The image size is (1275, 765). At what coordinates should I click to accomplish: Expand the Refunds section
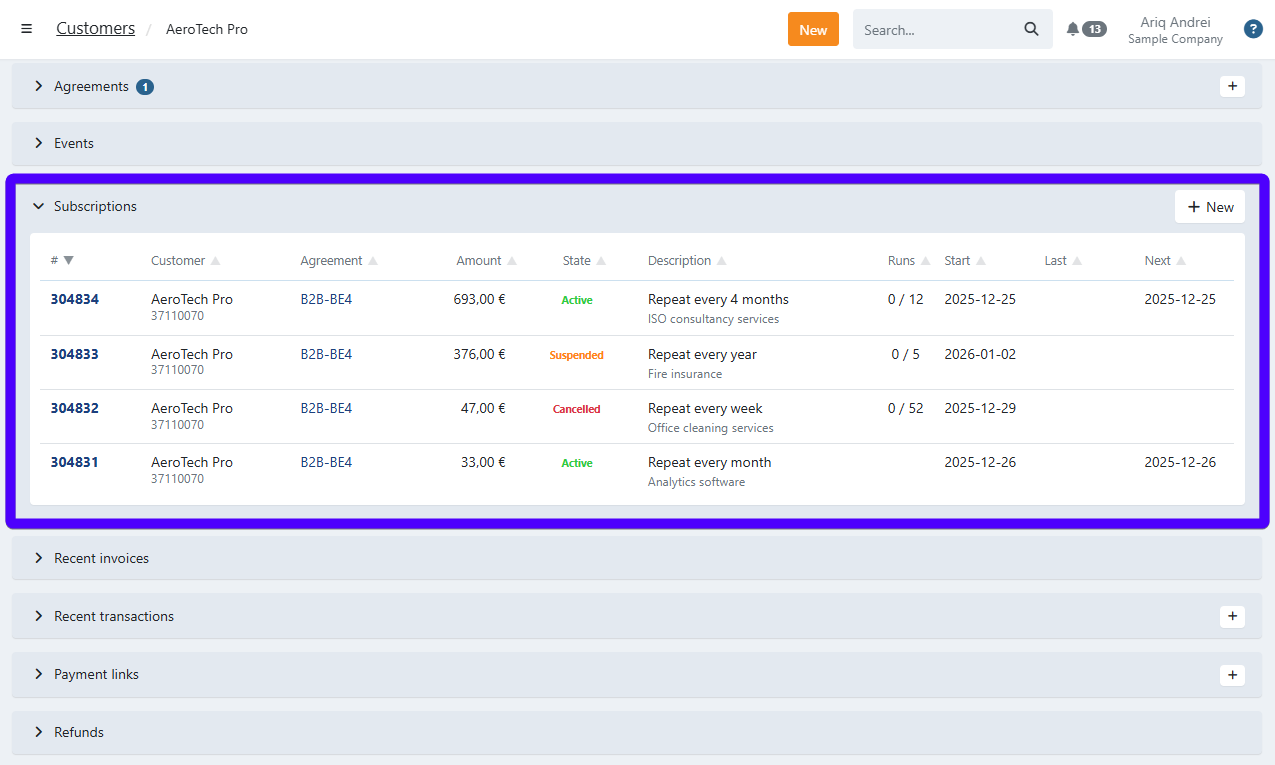[78, 732]
